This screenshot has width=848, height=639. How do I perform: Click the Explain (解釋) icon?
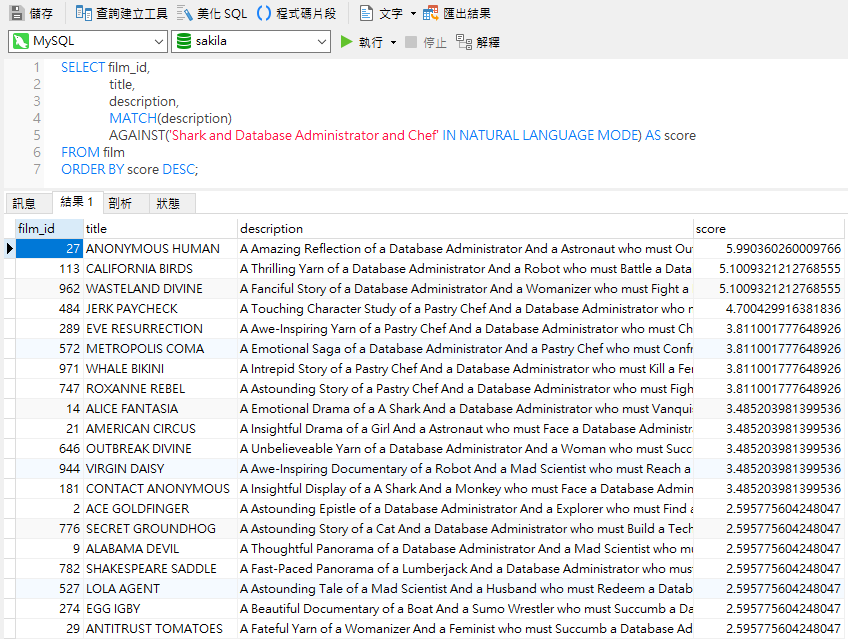[x=464, y=42]
